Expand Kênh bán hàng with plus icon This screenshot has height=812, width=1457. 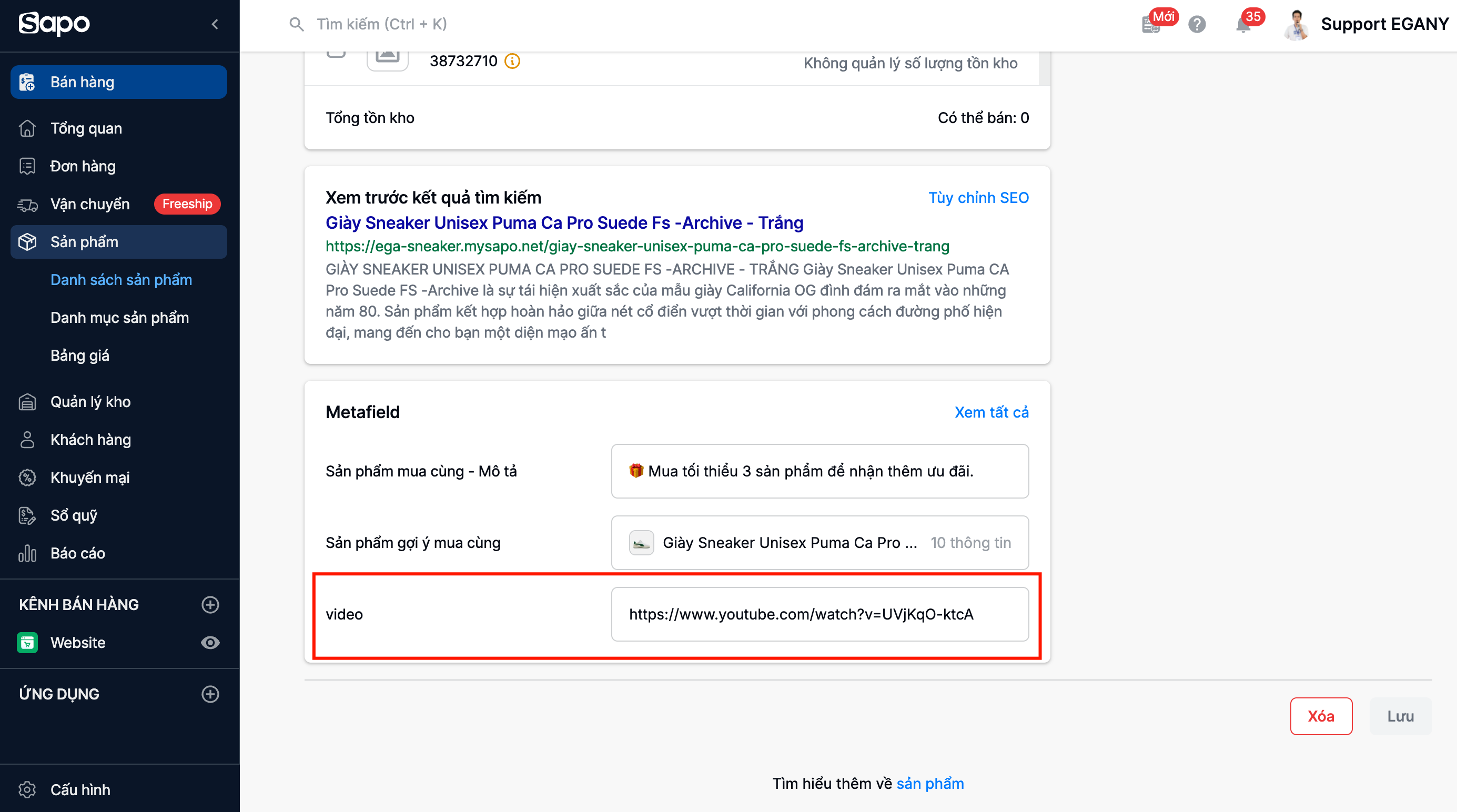point(210,604)
